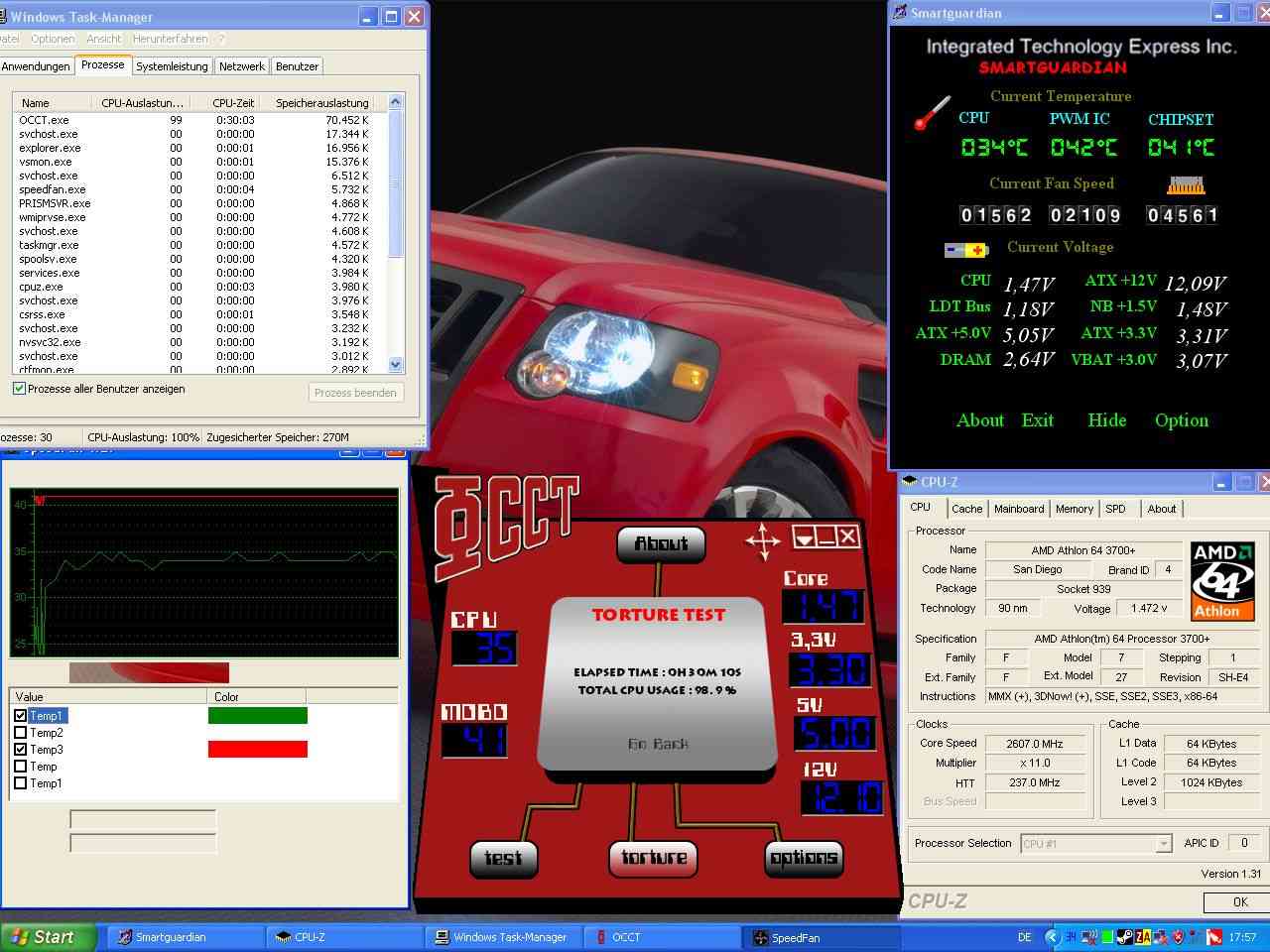Expand hidden tray icons with arrow

[1052, 937]
